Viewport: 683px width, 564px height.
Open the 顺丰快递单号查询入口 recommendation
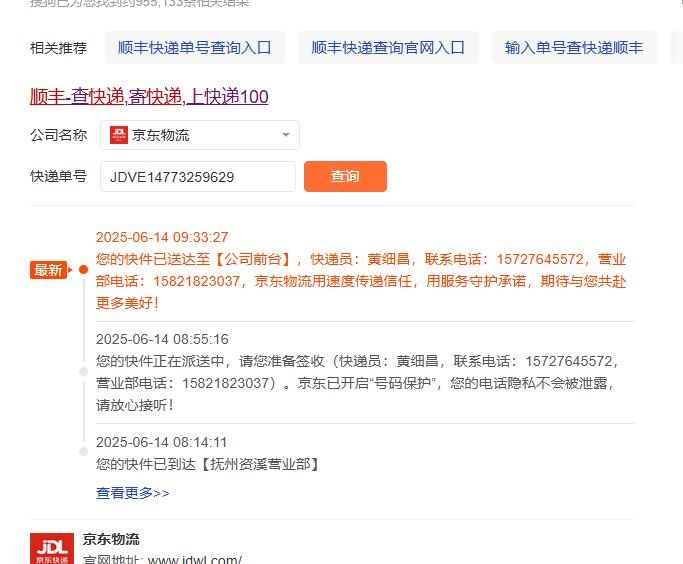click(195, 47)
